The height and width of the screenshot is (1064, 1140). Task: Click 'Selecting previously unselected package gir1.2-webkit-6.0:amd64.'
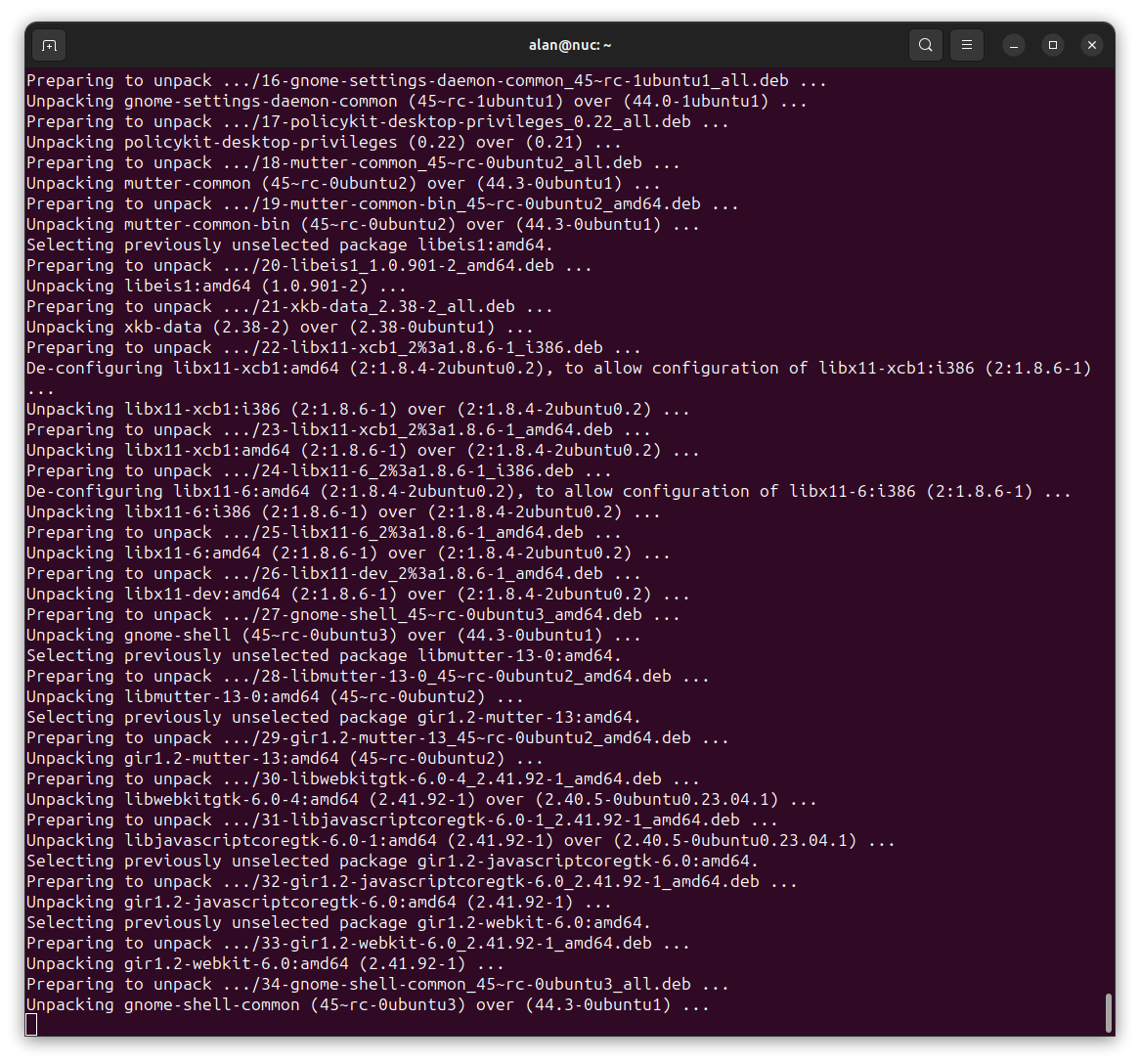coord(339,923)
